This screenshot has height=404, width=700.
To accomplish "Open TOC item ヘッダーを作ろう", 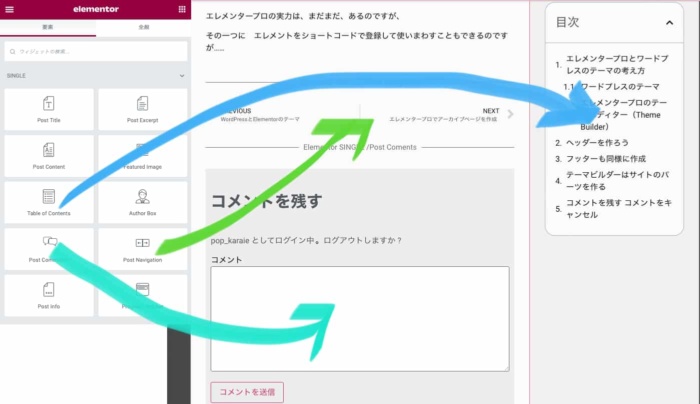I will (597, 143).
